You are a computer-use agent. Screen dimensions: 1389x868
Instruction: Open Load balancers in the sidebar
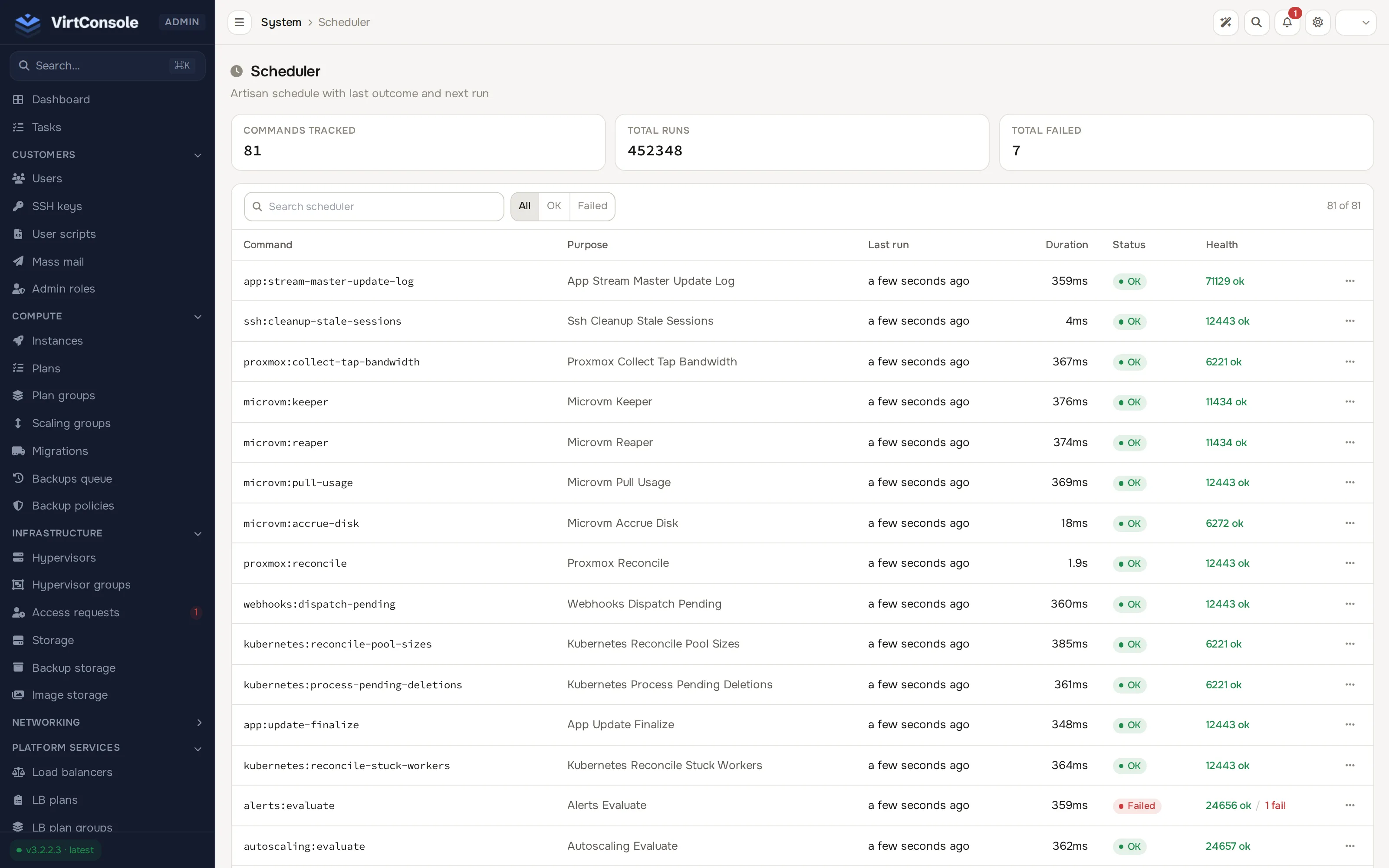(x=107, y=772)
